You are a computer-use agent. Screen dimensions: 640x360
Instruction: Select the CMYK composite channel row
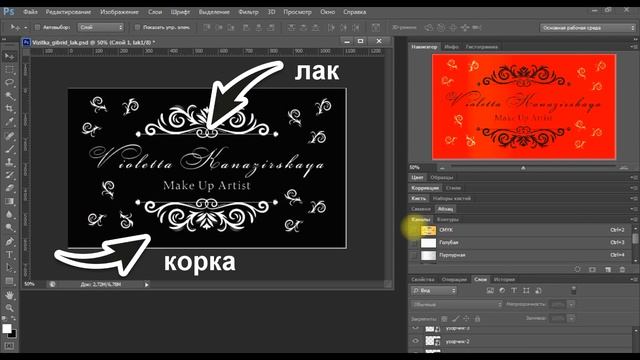point(520,230)
